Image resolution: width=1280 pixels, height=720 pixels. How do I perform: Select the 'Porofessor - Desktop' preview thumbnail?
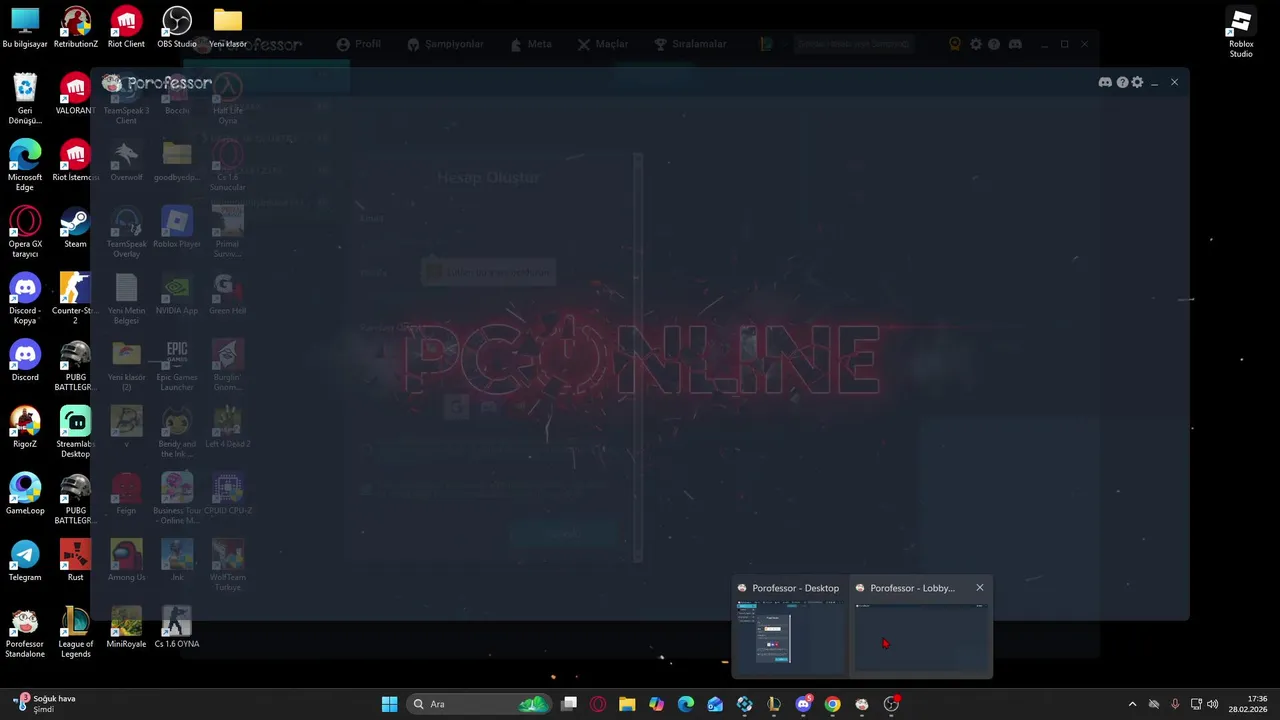click(x=790, y=638)
